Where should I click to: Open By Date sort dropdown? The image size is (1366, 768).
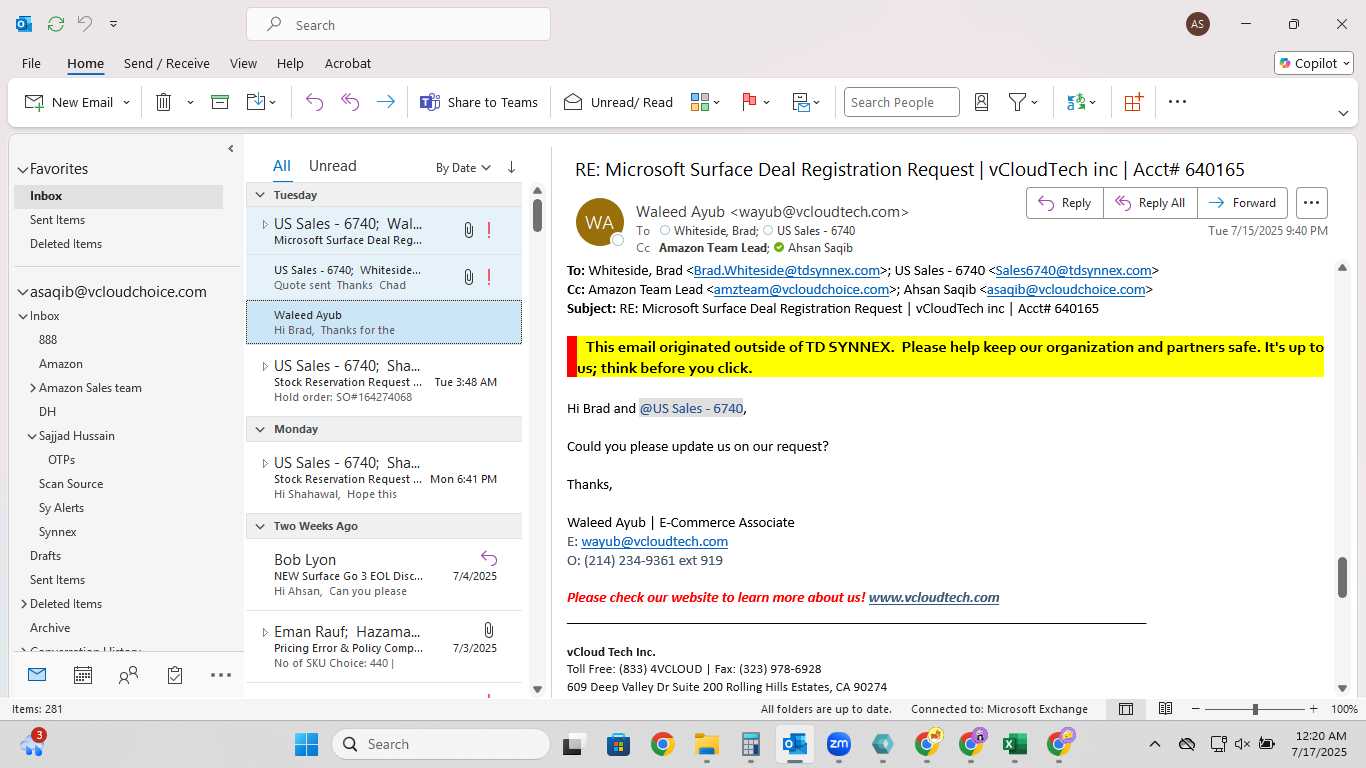463,168
